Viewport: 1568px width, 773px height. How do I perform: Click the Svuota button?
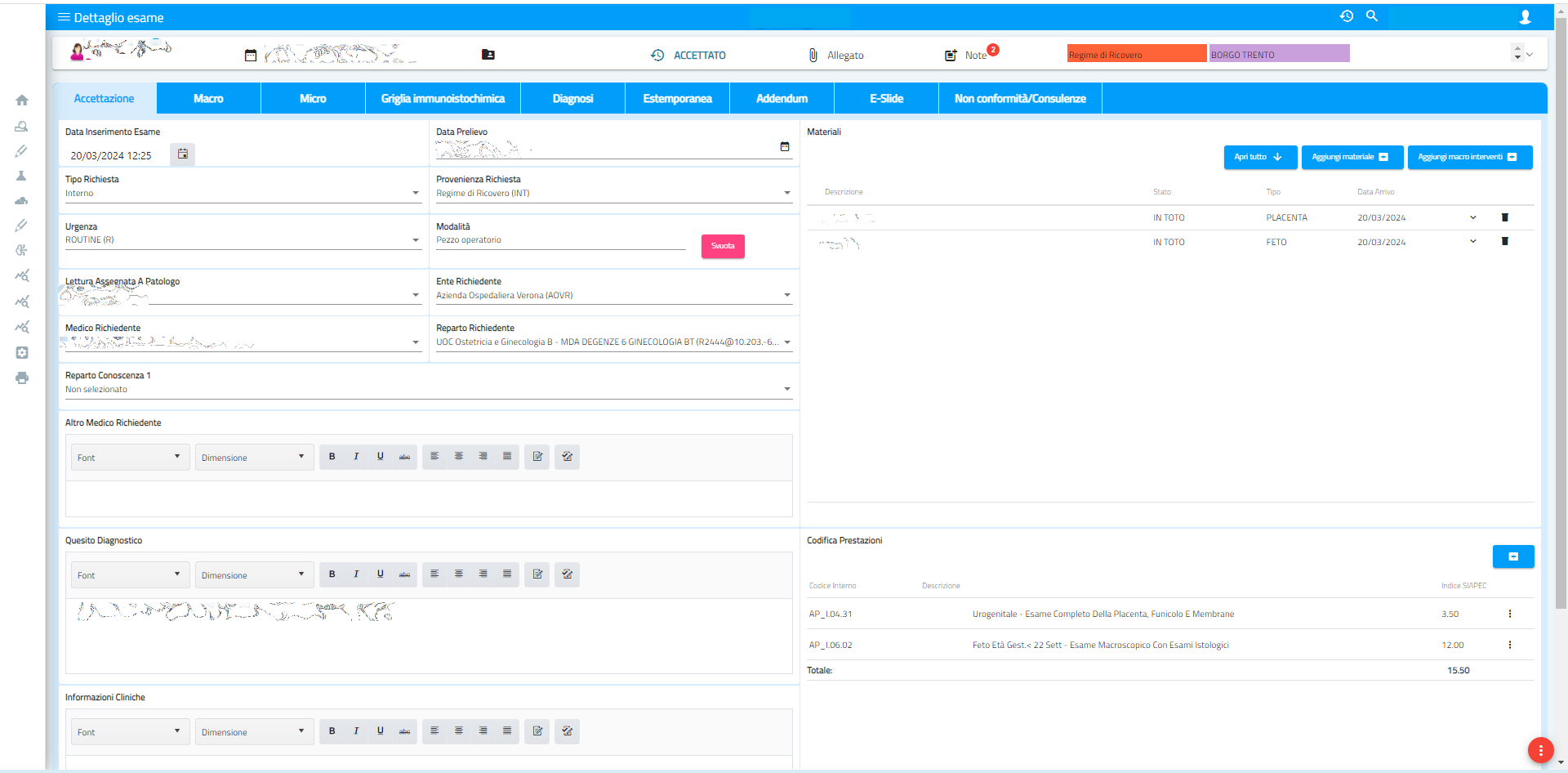pos(723,246)
